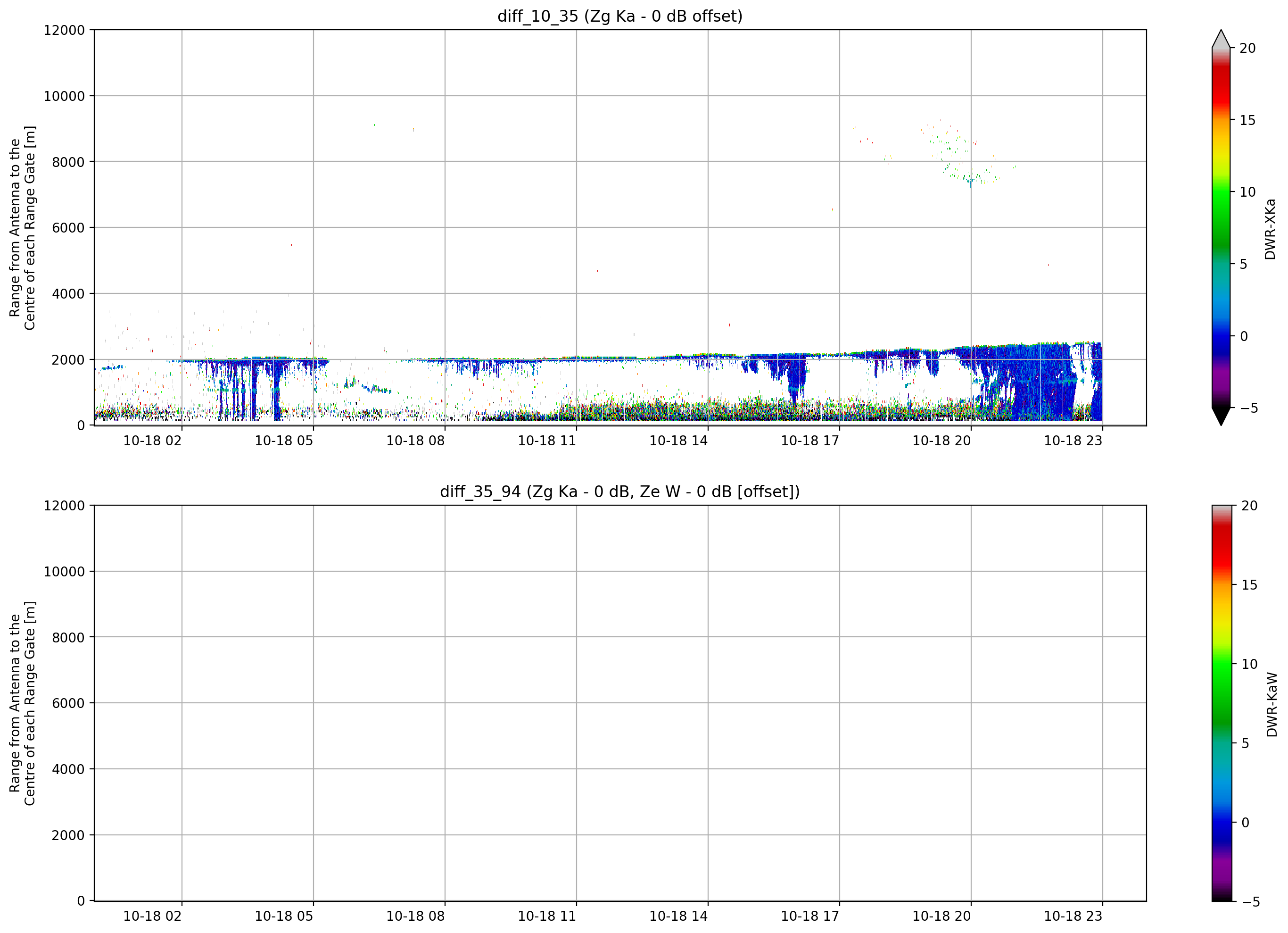Click bottom plot y tick 2000
The height and width of the screenshot is (933, 1288).
click(x=68, y=835)
